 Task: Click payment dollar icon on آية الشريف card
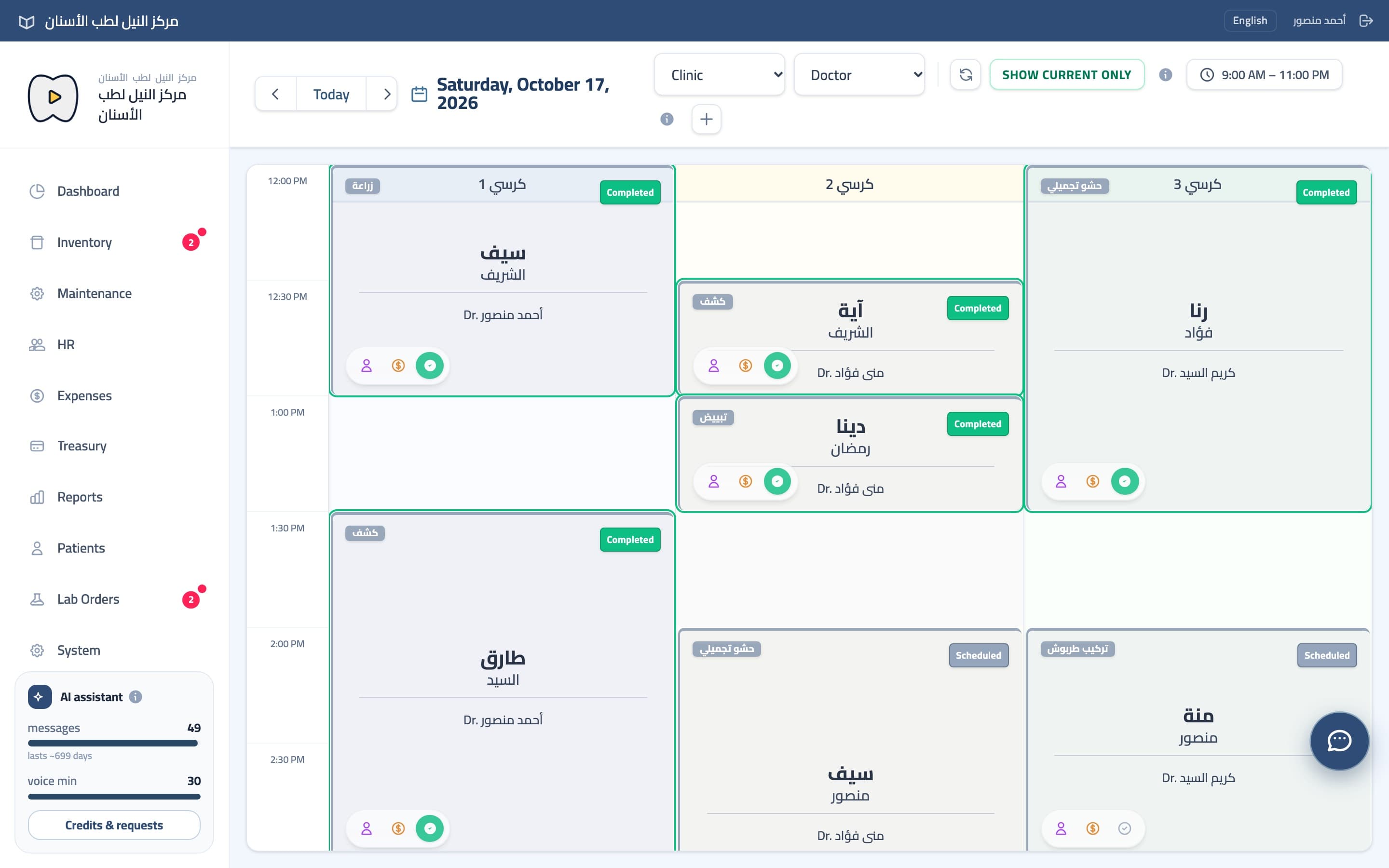pos(746,366)
